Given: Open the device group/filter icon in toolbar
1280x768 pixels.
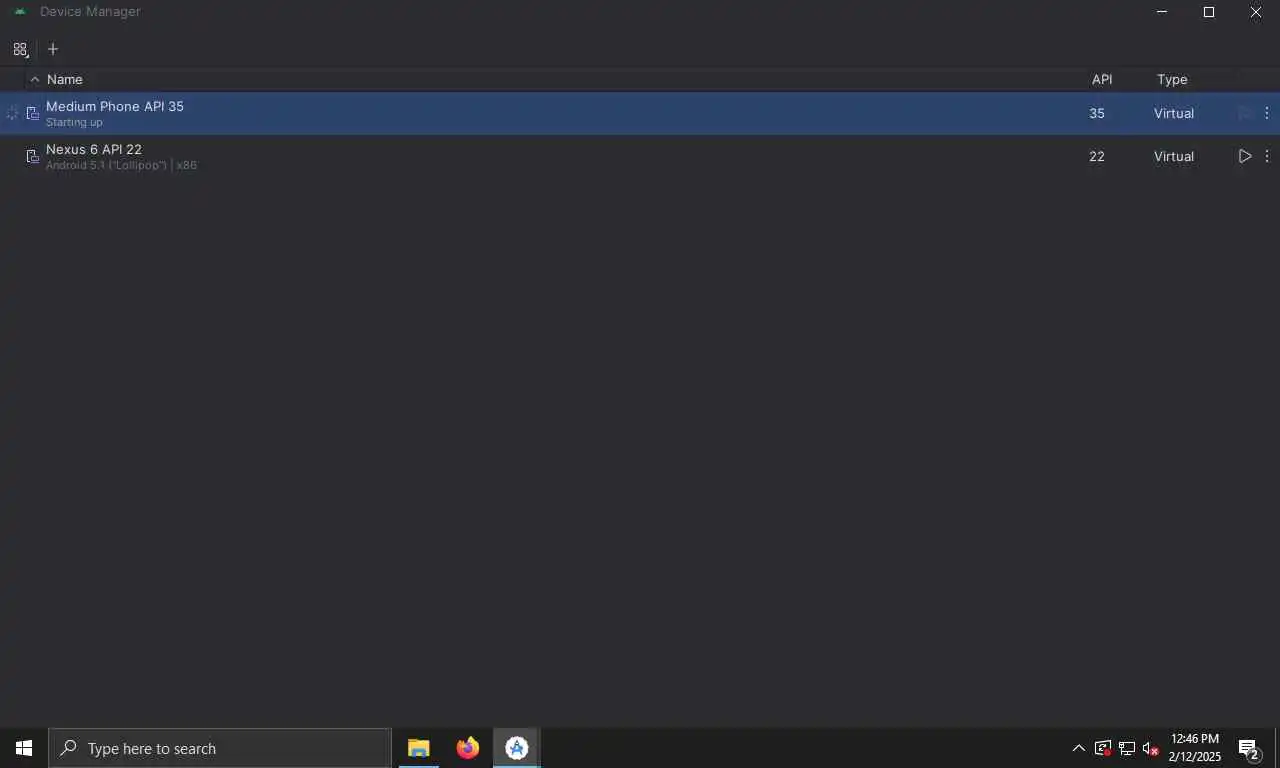Looking at the screenshot, I should click(x=20, y=49).
